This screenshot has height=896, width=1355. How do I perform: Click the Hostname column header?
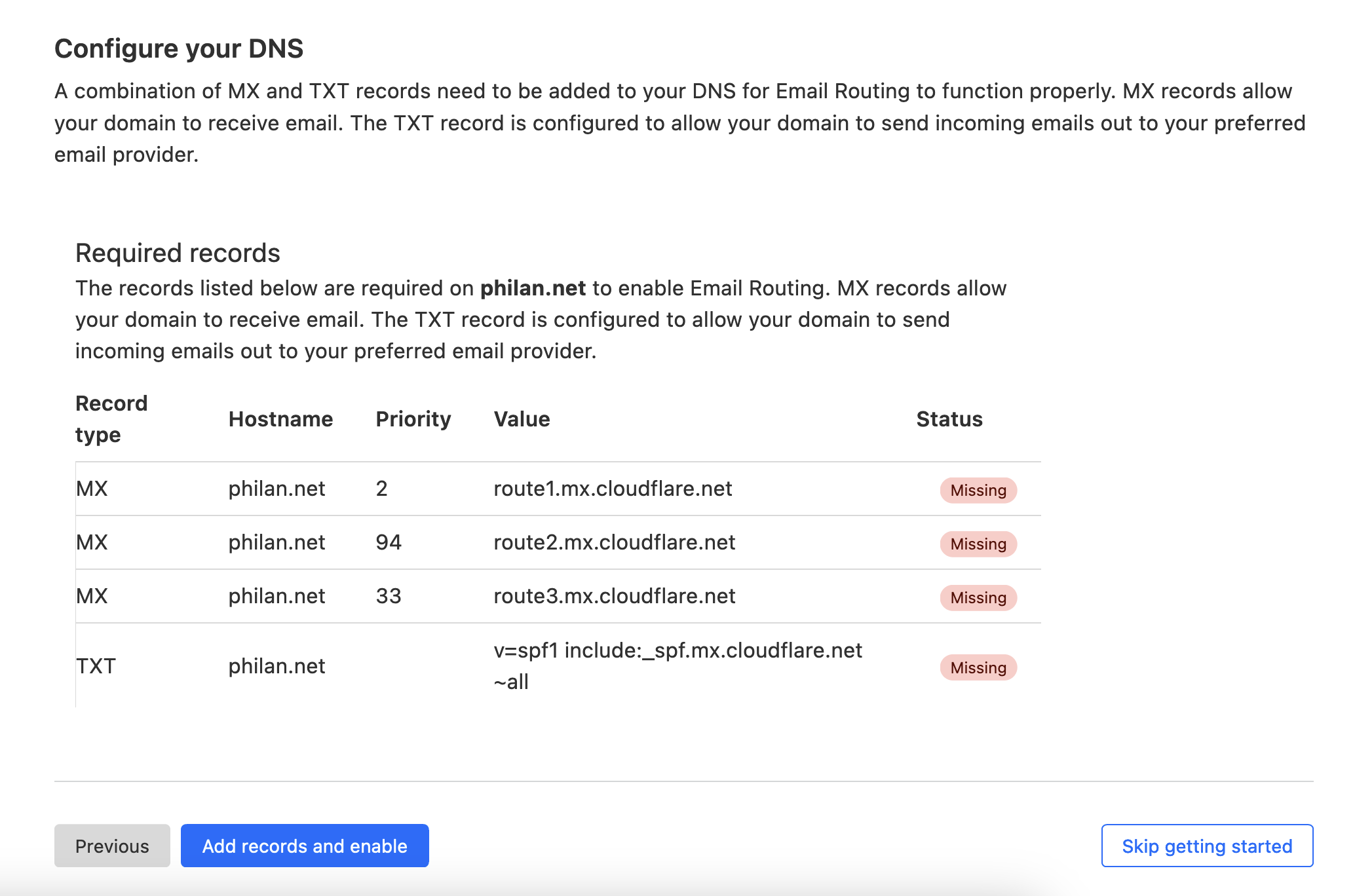tap(280, 419)
